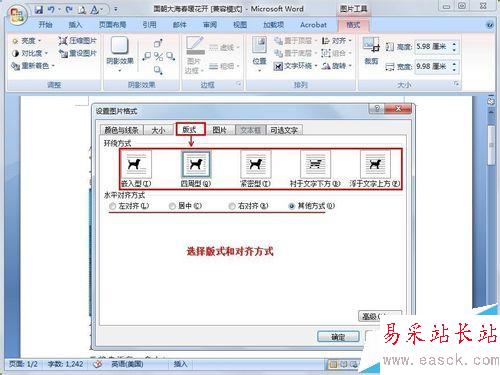500x375 pixels.
Task: Click the height (高度) input field
Action: pyautogui.click(x=433, y=46)
